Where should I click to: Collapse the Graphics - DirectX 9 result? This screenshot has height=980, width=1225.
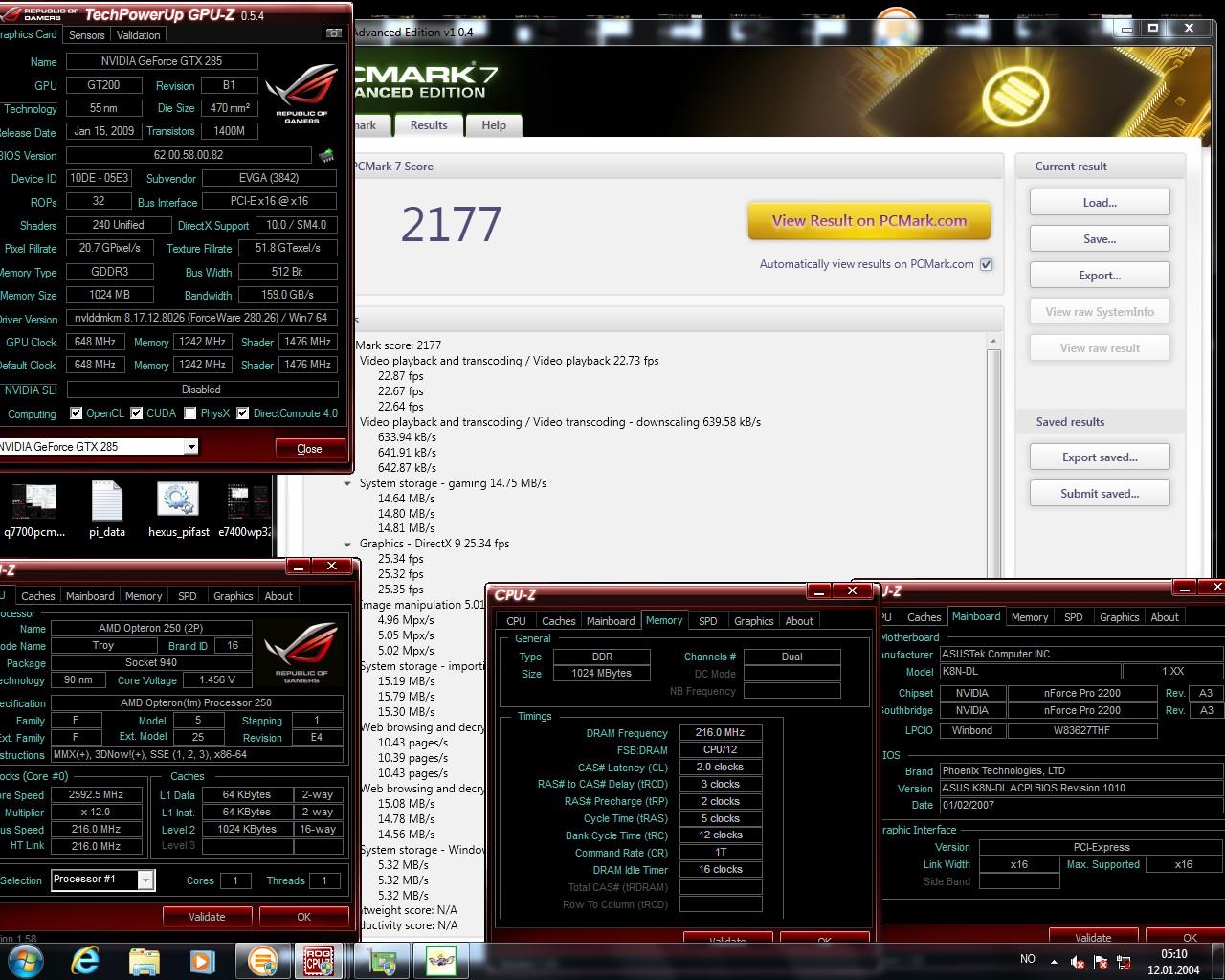click(x=347, y=544)
